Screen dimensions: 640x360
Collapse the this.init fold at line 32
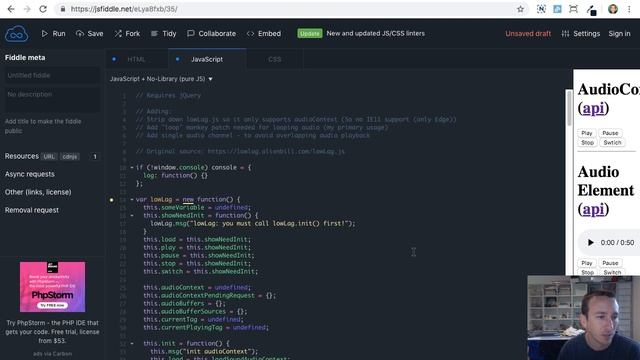pos(132,344)
